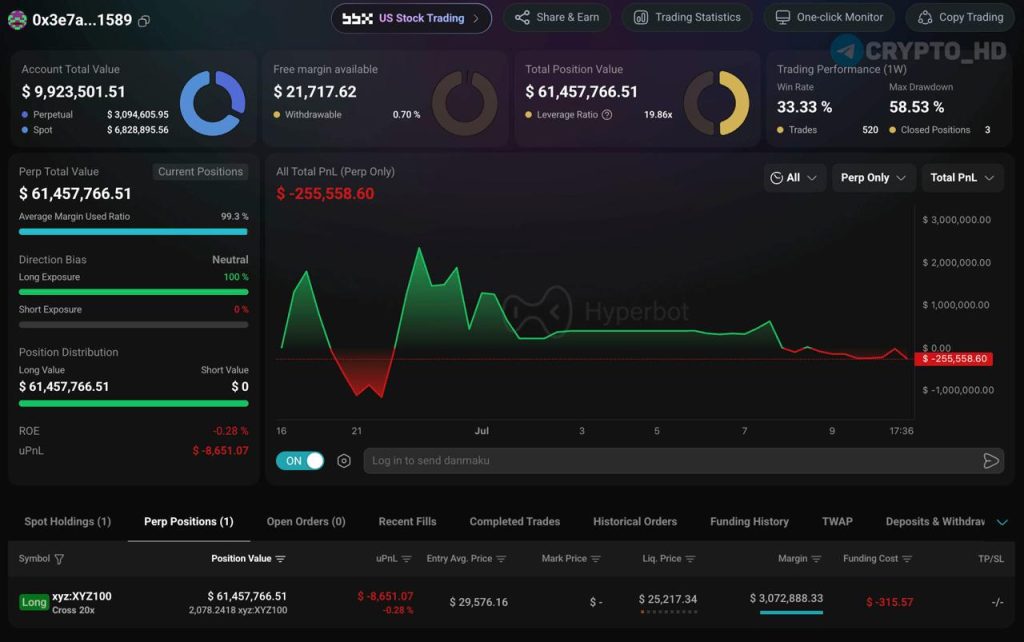The height and width of the screenshot is (642, 1024).
Task: Sort by Liq. Price column icon
Action: click(690, 559)
